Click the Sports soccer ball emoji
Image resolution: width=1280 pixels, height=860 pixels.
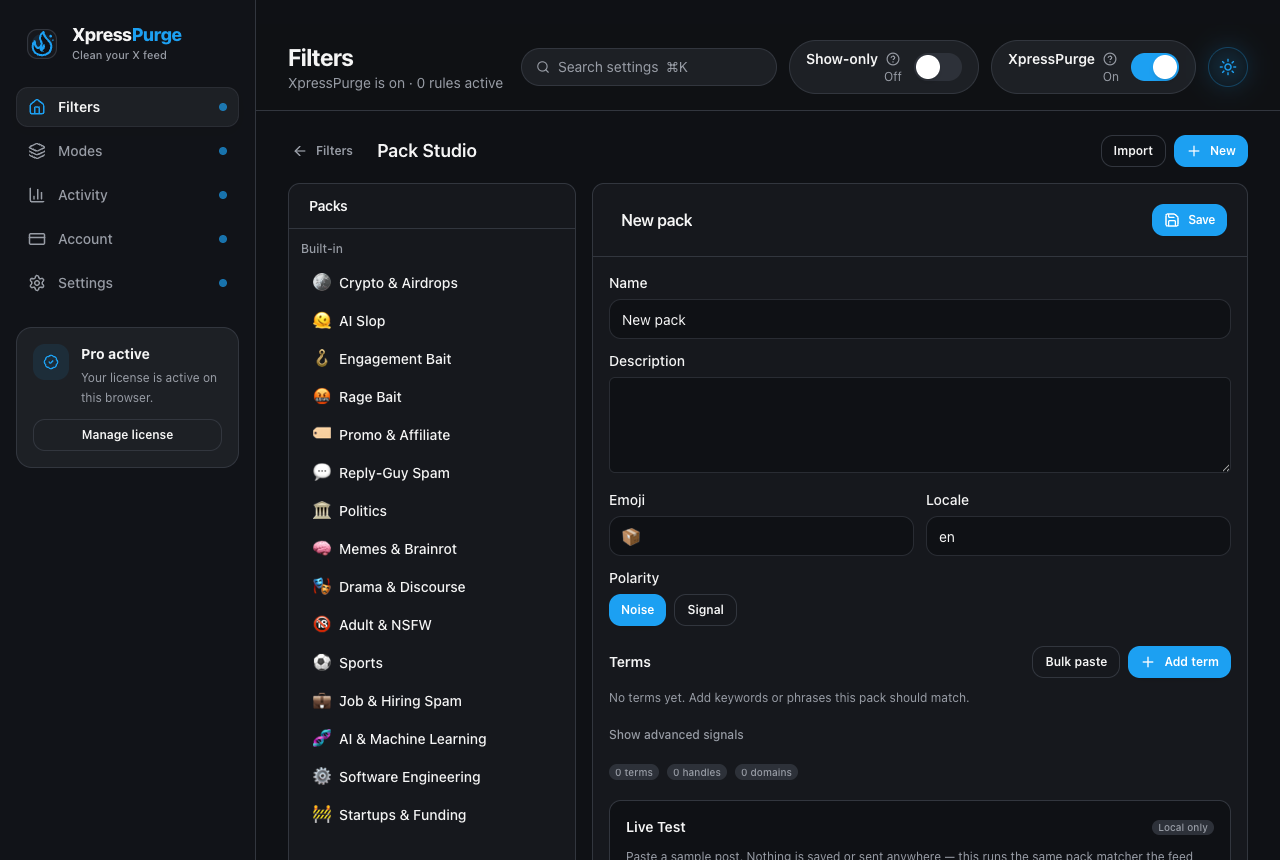[x=322, y=663]
